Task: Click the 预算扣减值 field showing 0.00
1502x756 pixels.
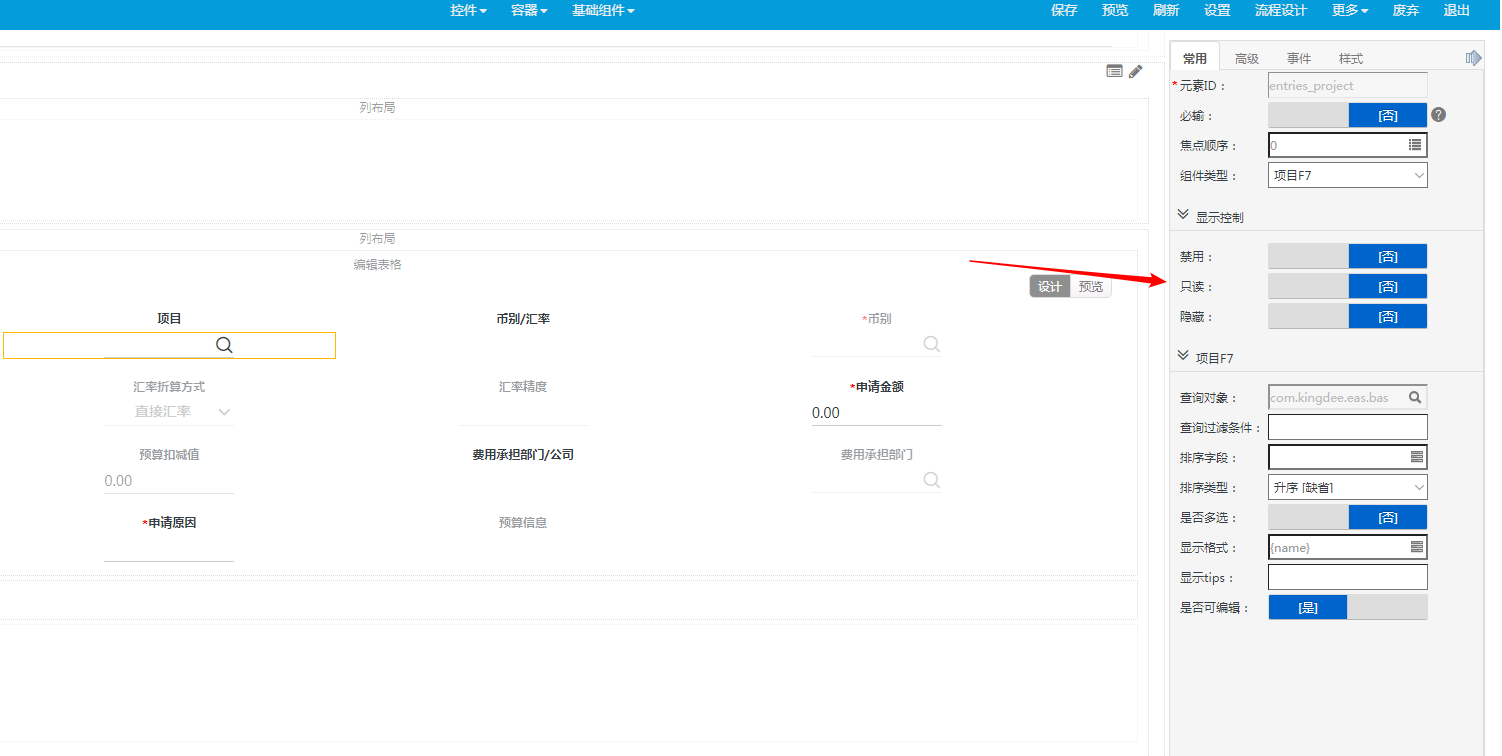Action: pos(169,481)
